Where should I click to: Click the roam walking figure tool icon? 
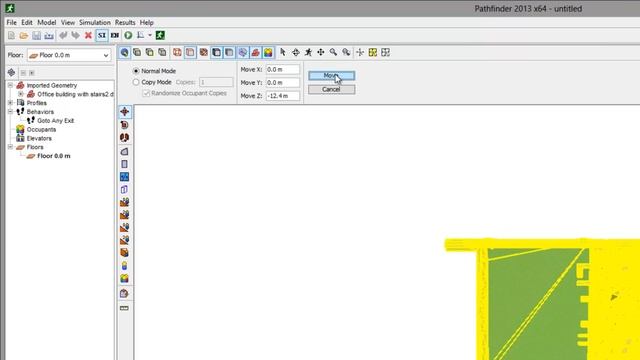[x=308, y=52]
